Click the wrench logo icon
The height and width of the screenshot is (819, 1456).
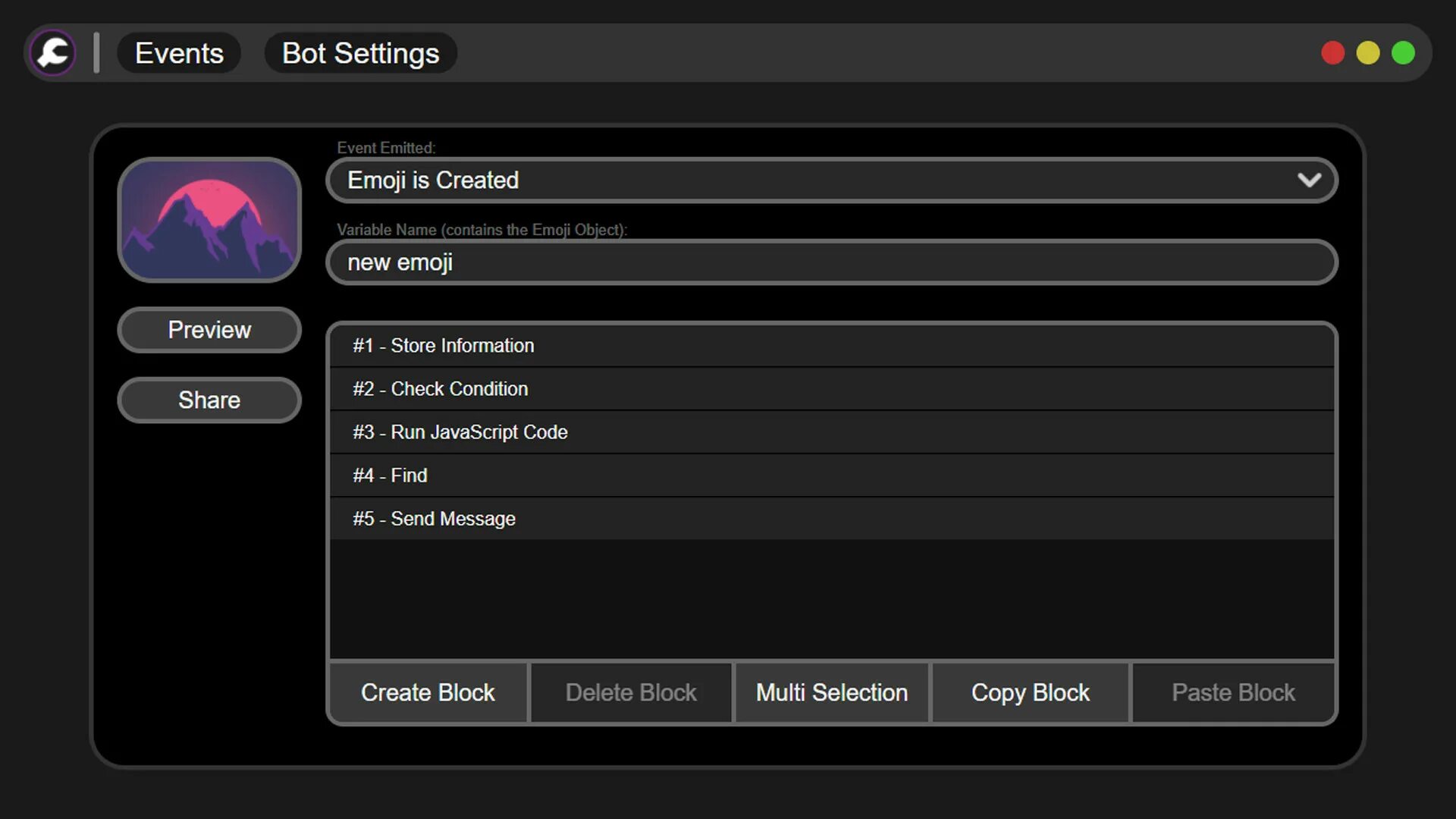53,53
